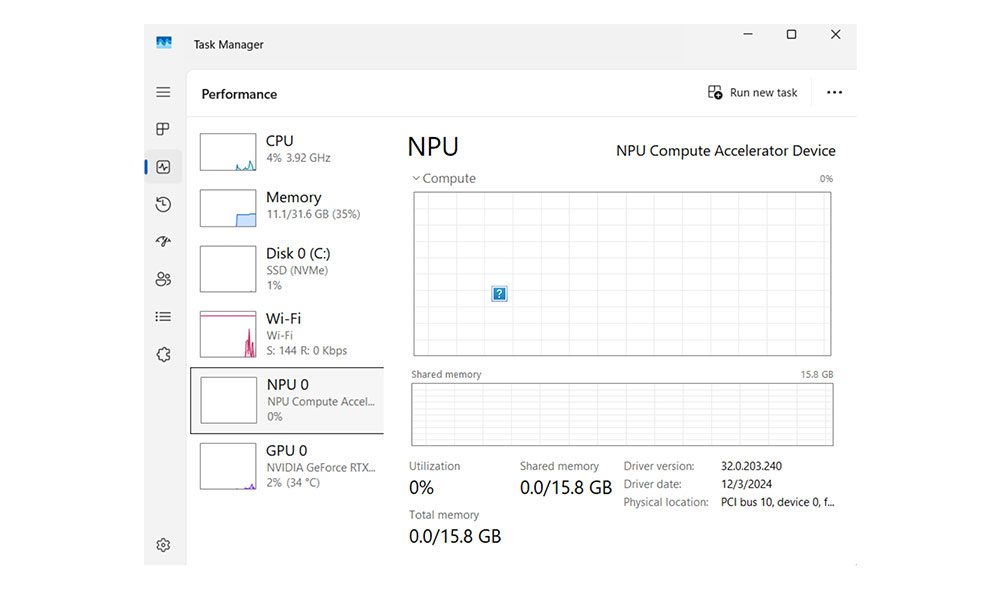
Task: Switch to the Users page icon
Action: (163, 279)
